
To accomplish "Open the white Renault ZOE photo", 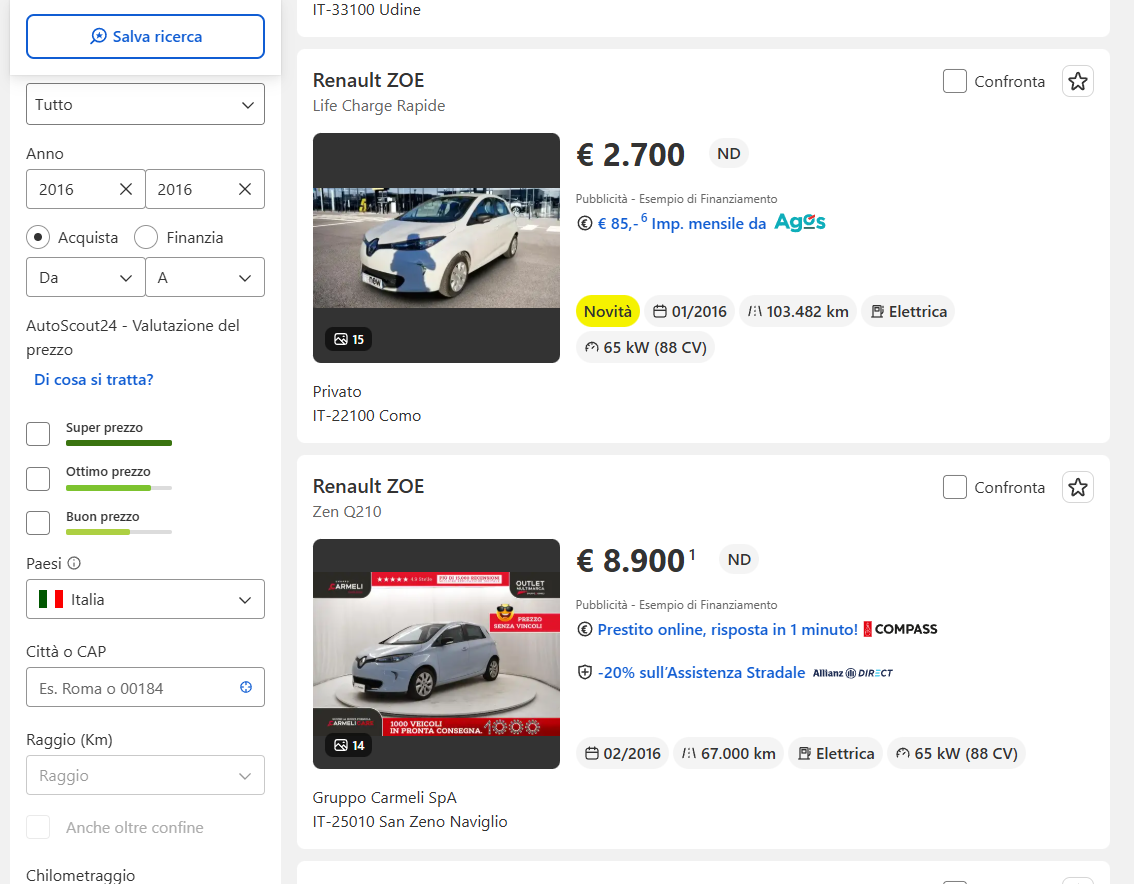I will click(436, 248).
